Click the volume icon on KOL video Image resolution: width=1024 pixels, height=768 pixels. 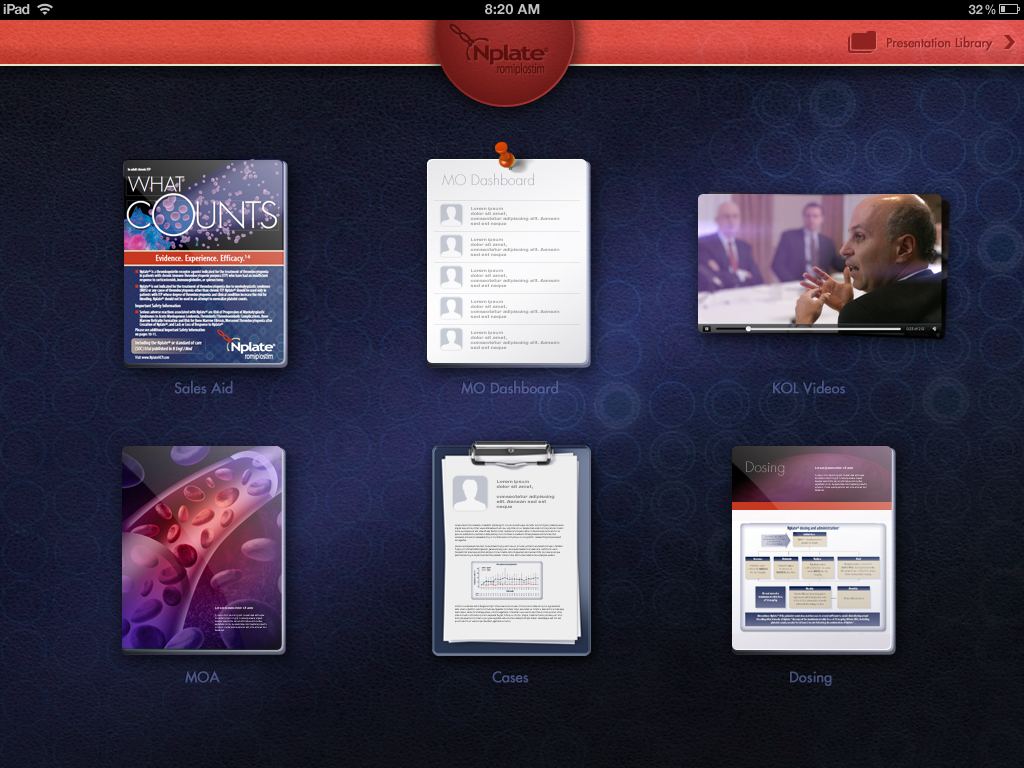click(x=935, y=328)
